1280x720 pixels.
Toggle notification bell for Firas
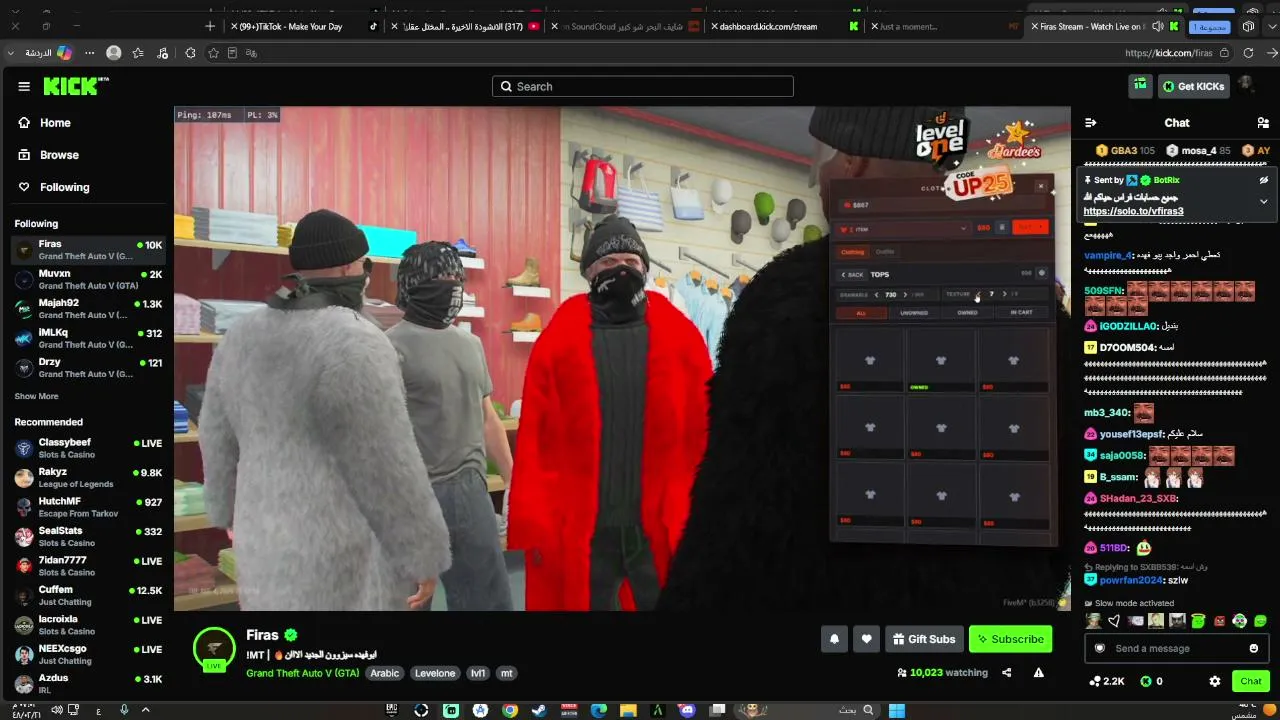(834, 639)
